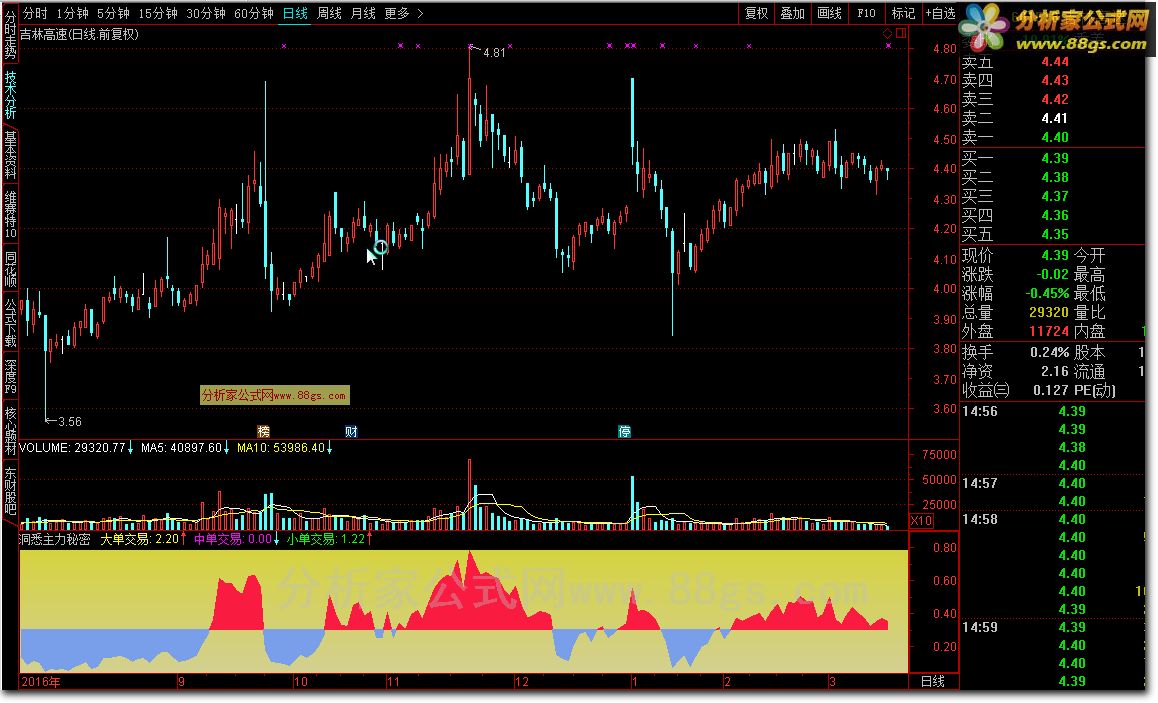Viewport: 1158px width, 703px height.
Task: Click the up arrow after 大单交易 2.20
Action: point(184,539)
